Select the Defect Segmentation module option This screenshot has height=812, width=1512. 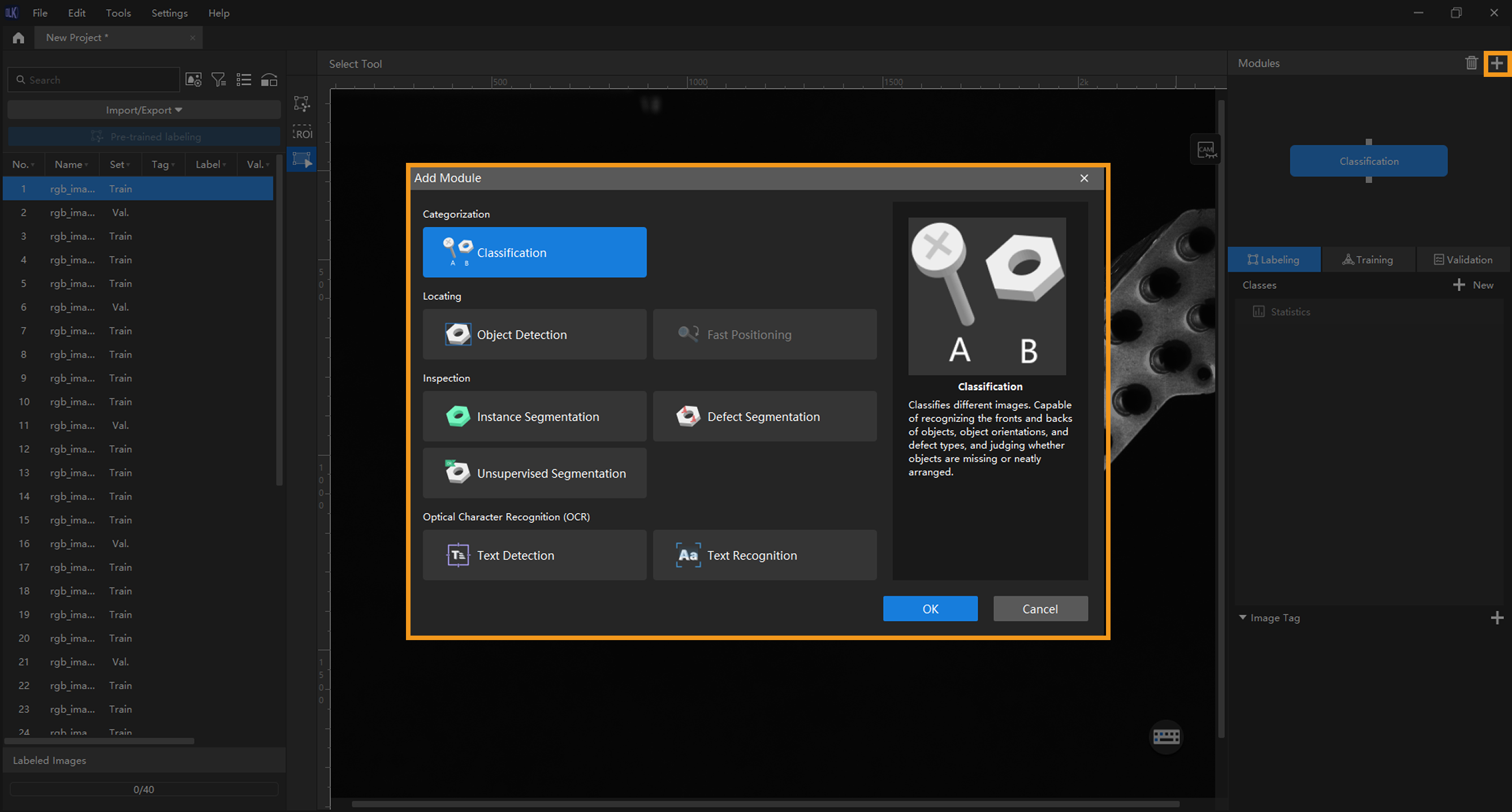(x=764, y=416)
